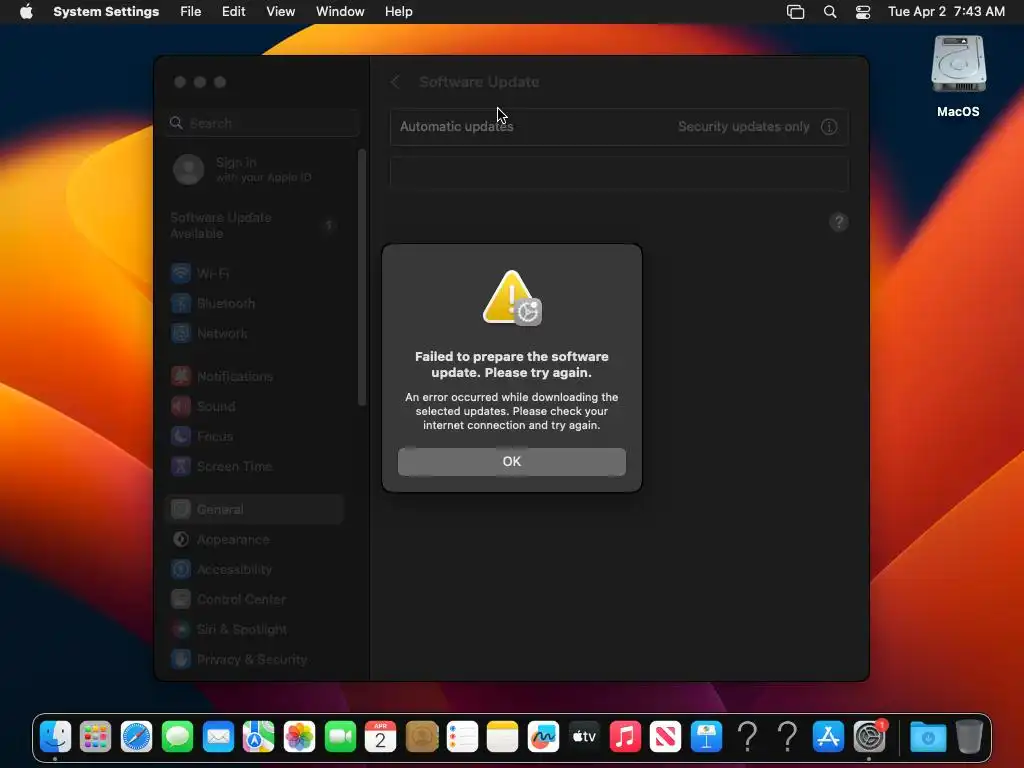The width and height of the screenshot is (1024, 768).
Task: Open Calendar in the Dock
Action: tap(381, 737)
